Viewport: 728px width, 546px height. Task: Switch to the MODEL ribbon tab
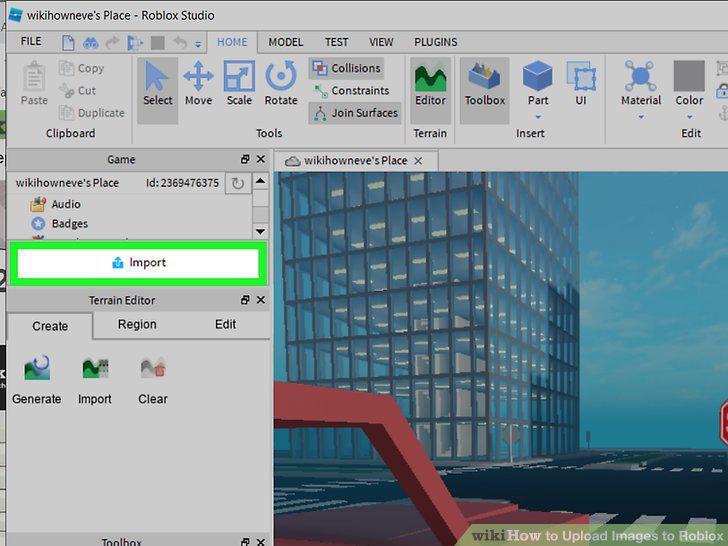pos(286,42)
